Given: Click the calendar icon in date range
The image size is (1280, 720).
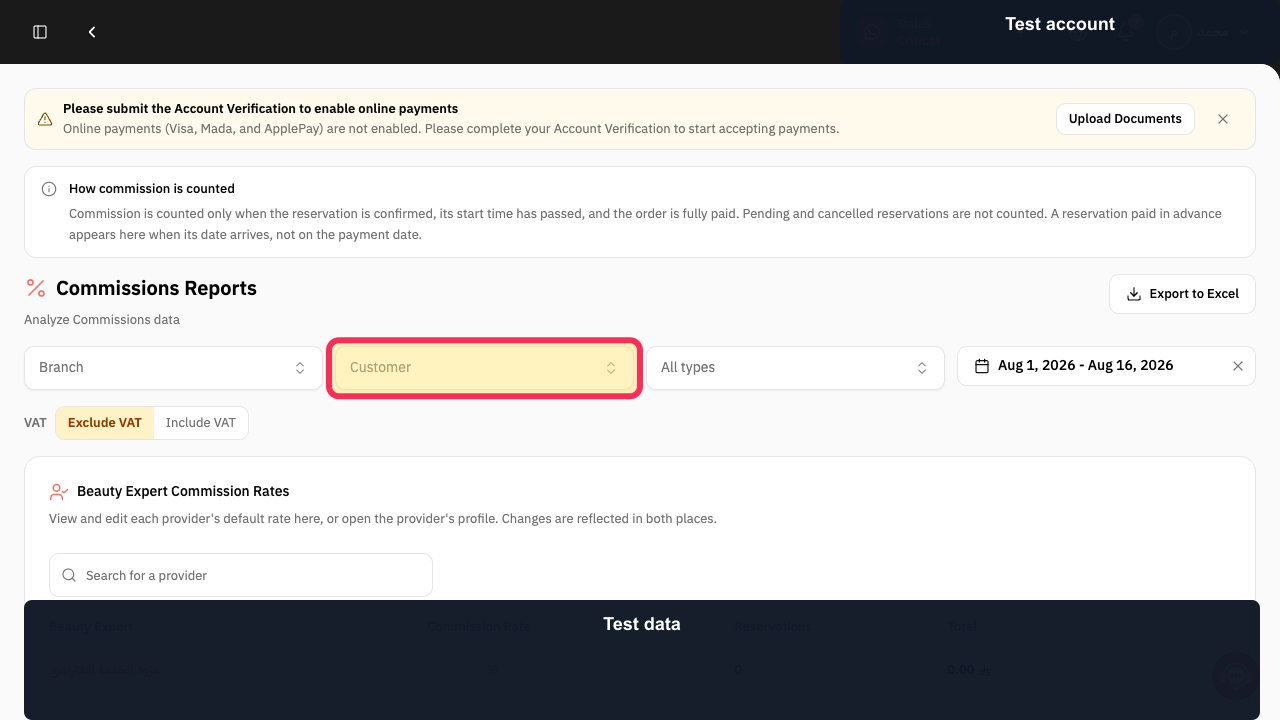Looking at the screenshot, I should [x=982, y=366].
